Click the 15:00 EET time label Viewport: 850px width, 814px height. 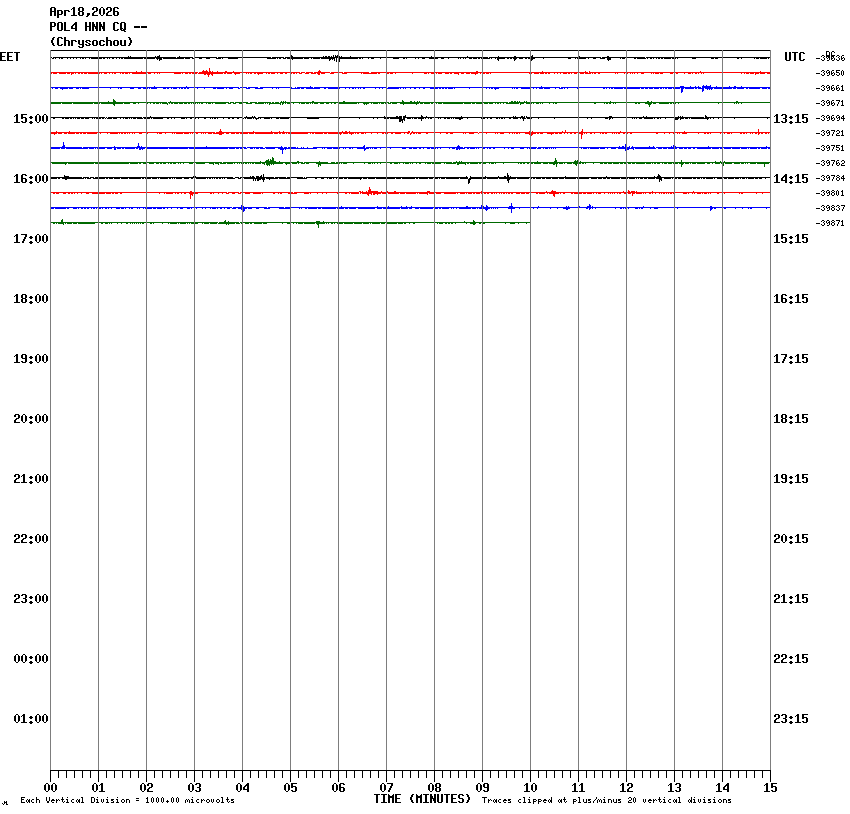click(30, 119)
